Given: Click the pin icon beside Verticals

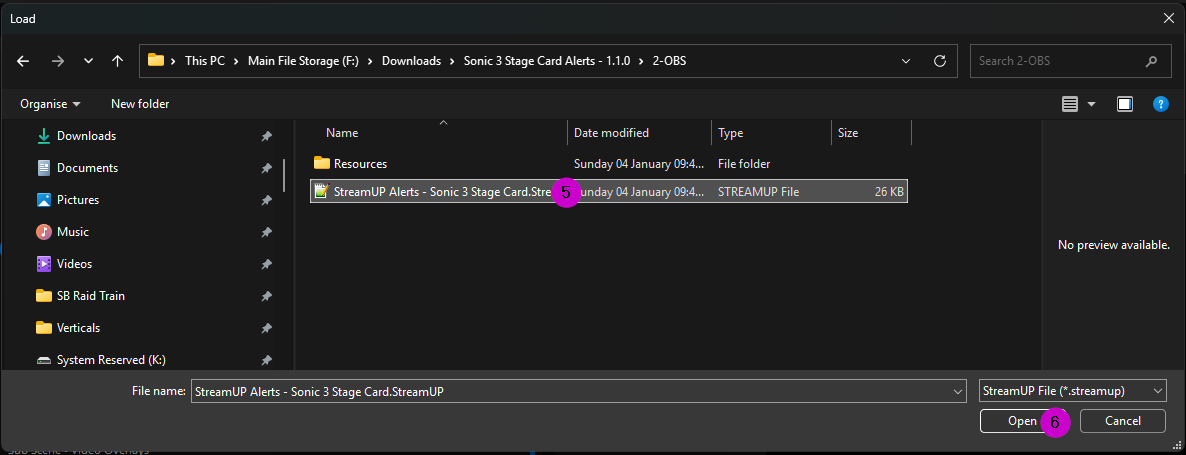Looking at the screenshot, I should click(266, 327).
